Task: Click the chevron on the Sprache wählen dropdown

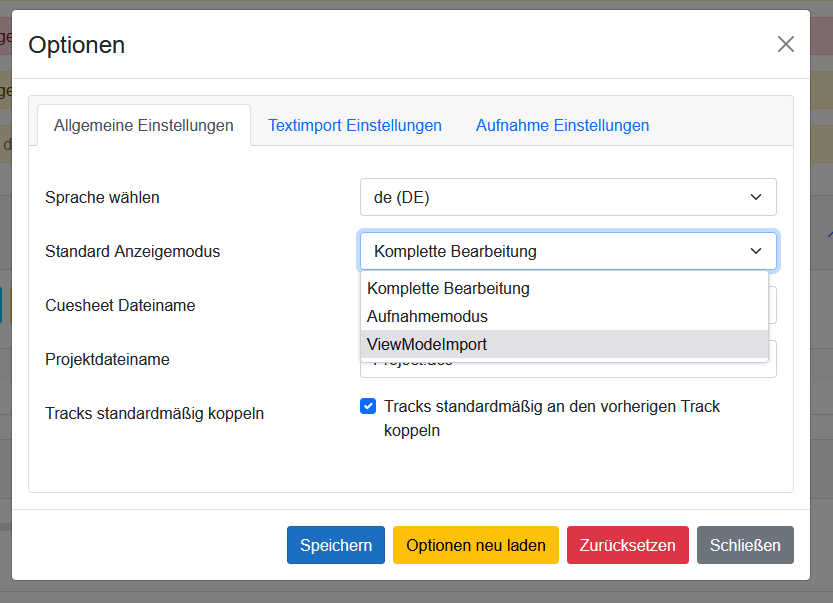Action: pyautogui.click(x=756, y=197)
